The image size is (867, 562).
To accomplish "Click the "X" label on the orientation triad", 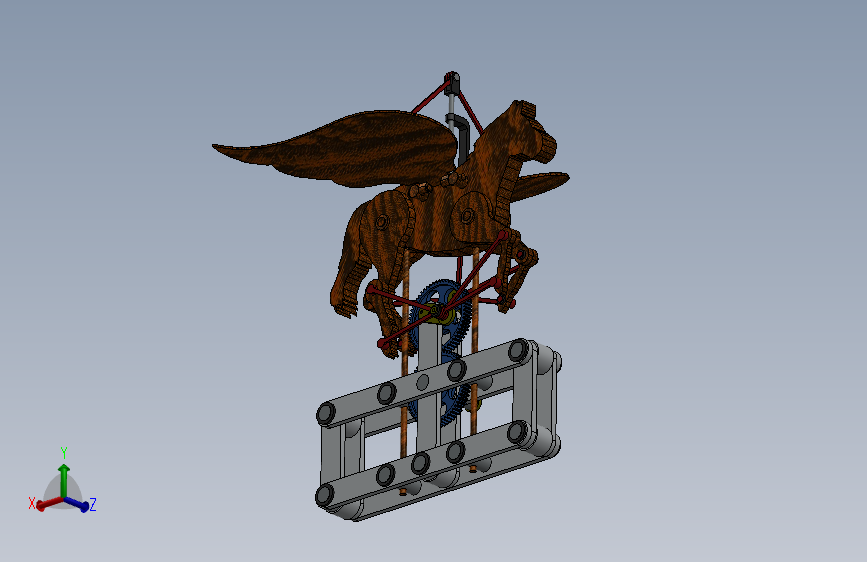I will point(32,503).
